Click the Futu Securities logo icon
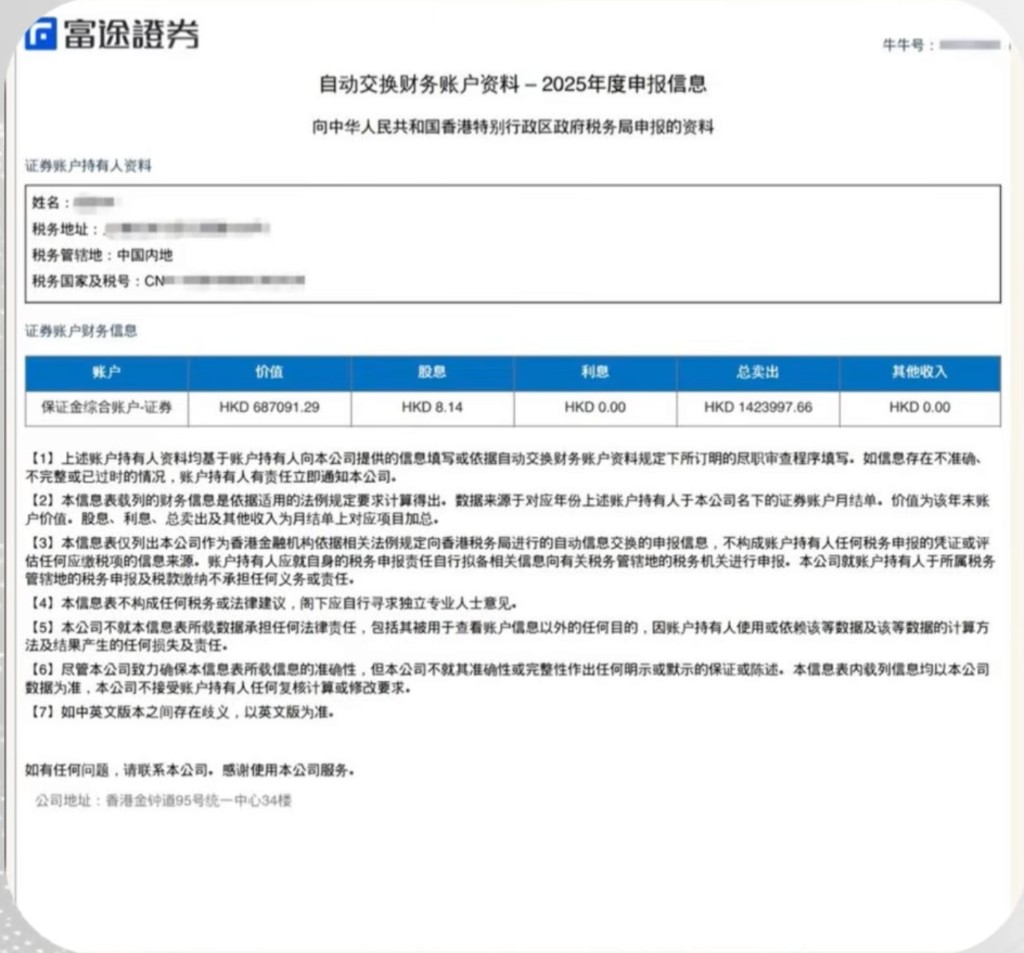 click(x=40, y=34)
